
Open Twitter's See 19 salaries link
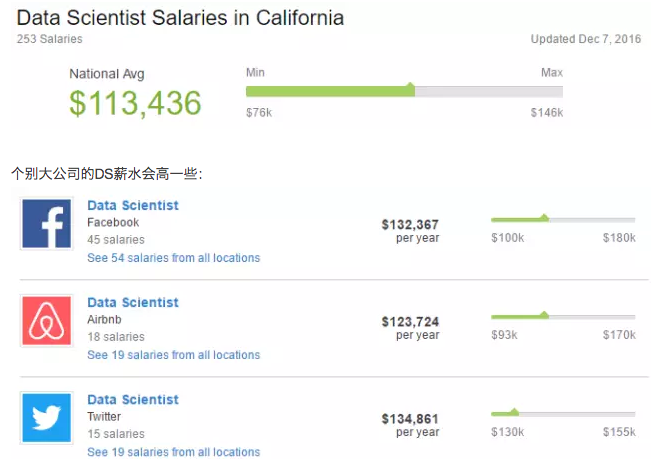pyautogui.click(x=174, y=452)
